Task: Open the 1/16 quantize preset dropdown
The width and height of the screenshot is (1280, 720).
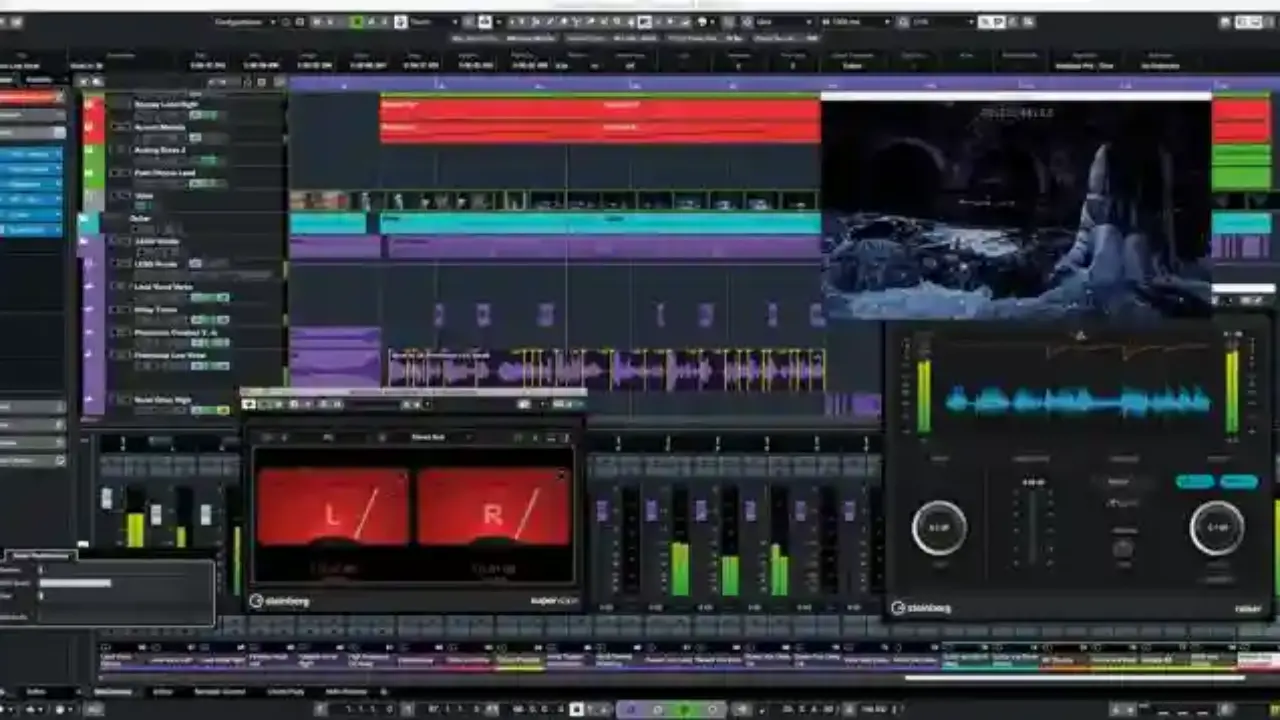Action: (943, 21)
